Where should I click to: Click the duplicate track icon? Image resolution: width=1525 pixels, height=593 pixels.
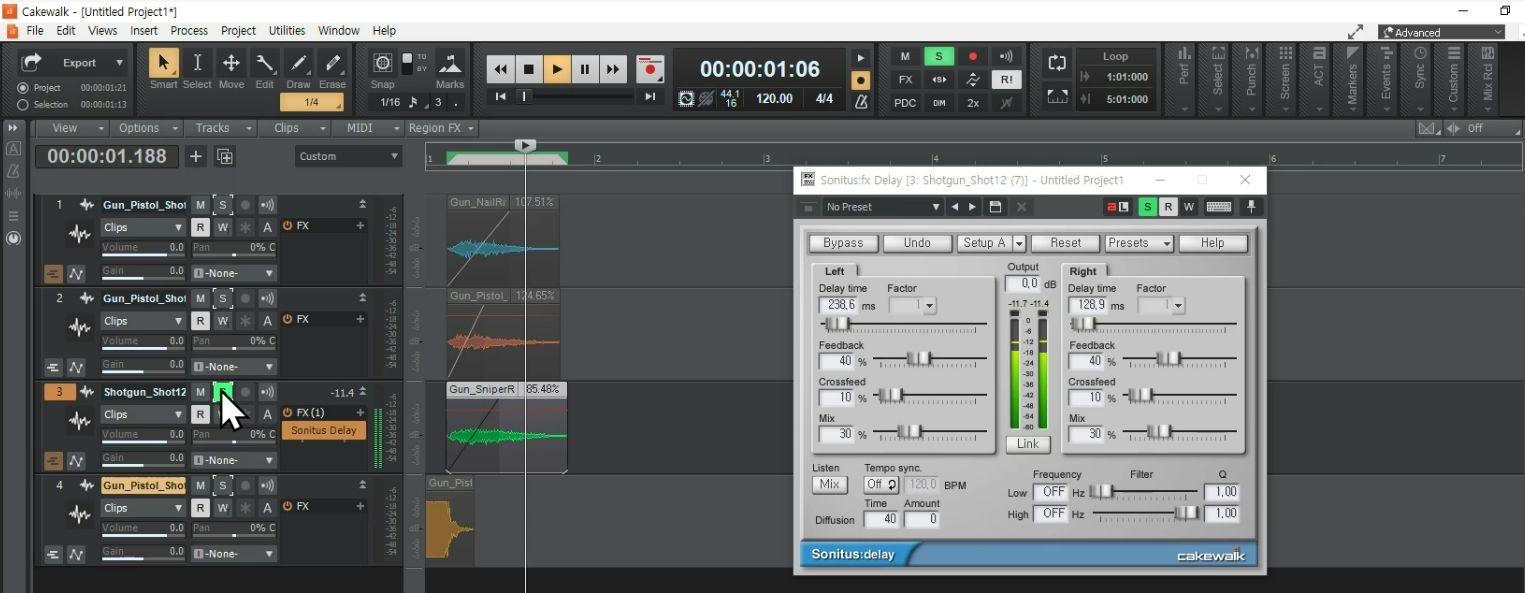coord(225,156)
